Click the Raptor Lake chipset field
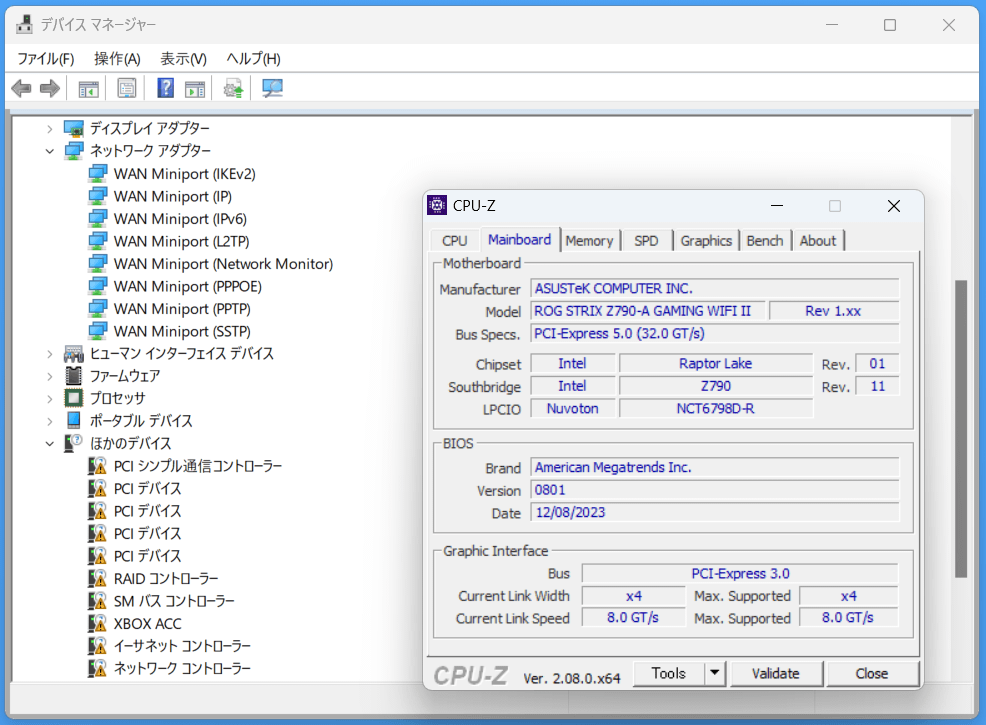The height and width of the screenshot is (725, 986). 716,363
